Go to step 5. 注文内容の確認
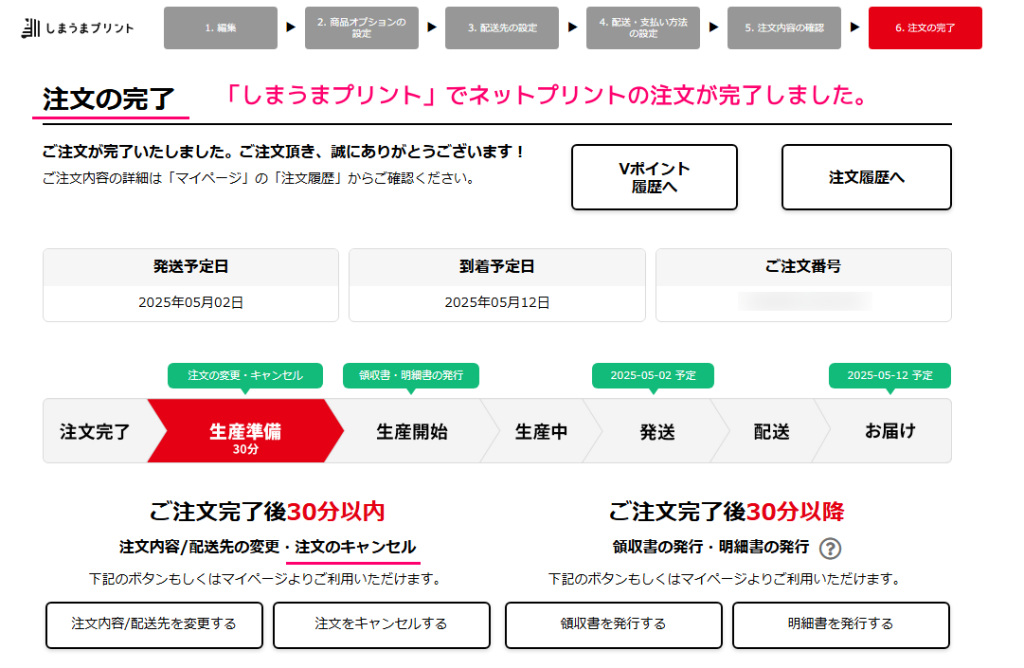Viewport: 1024px width, 668px height. [x=784, y=28]
